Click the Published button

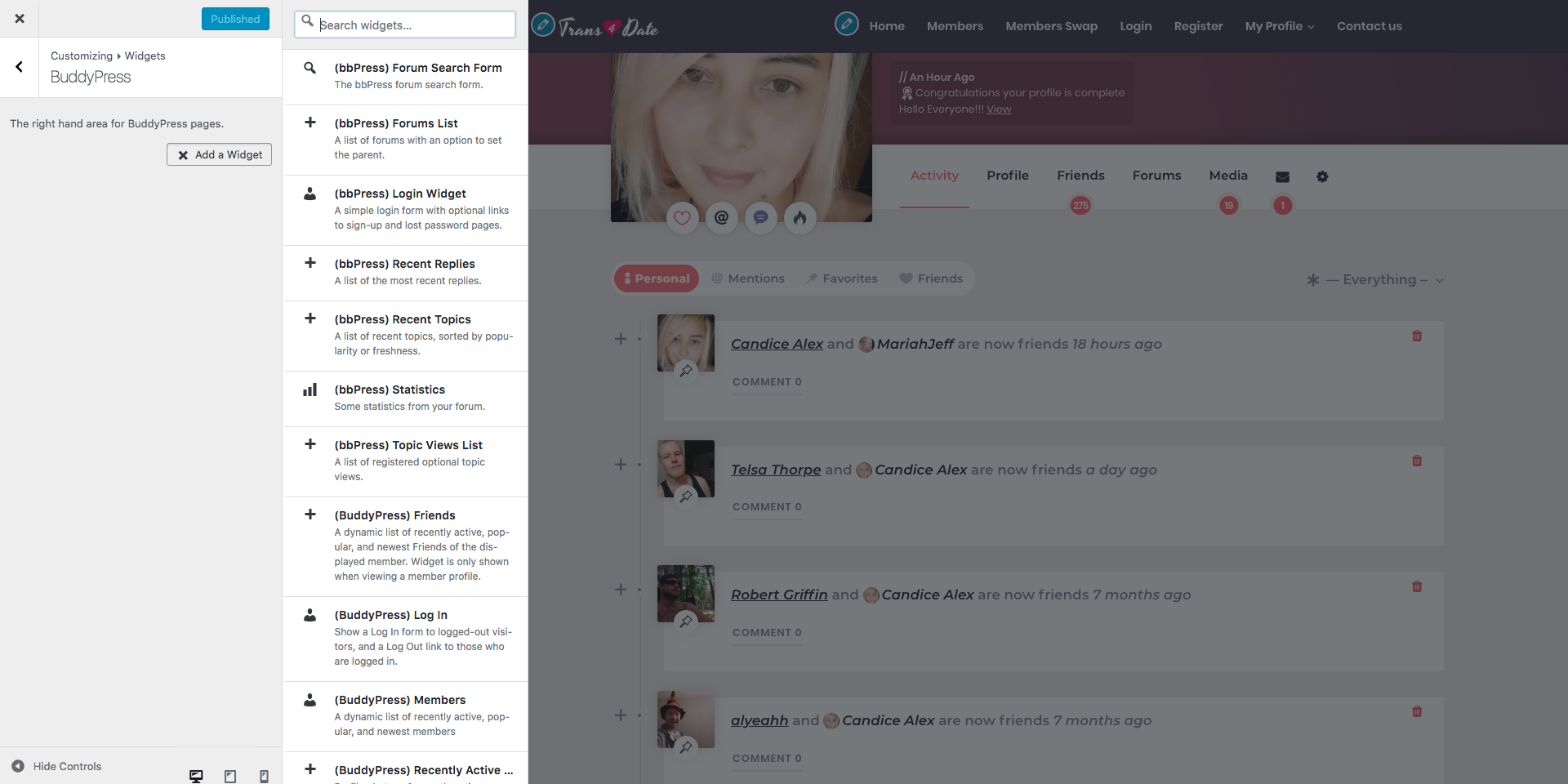click(x=235, y=19)
